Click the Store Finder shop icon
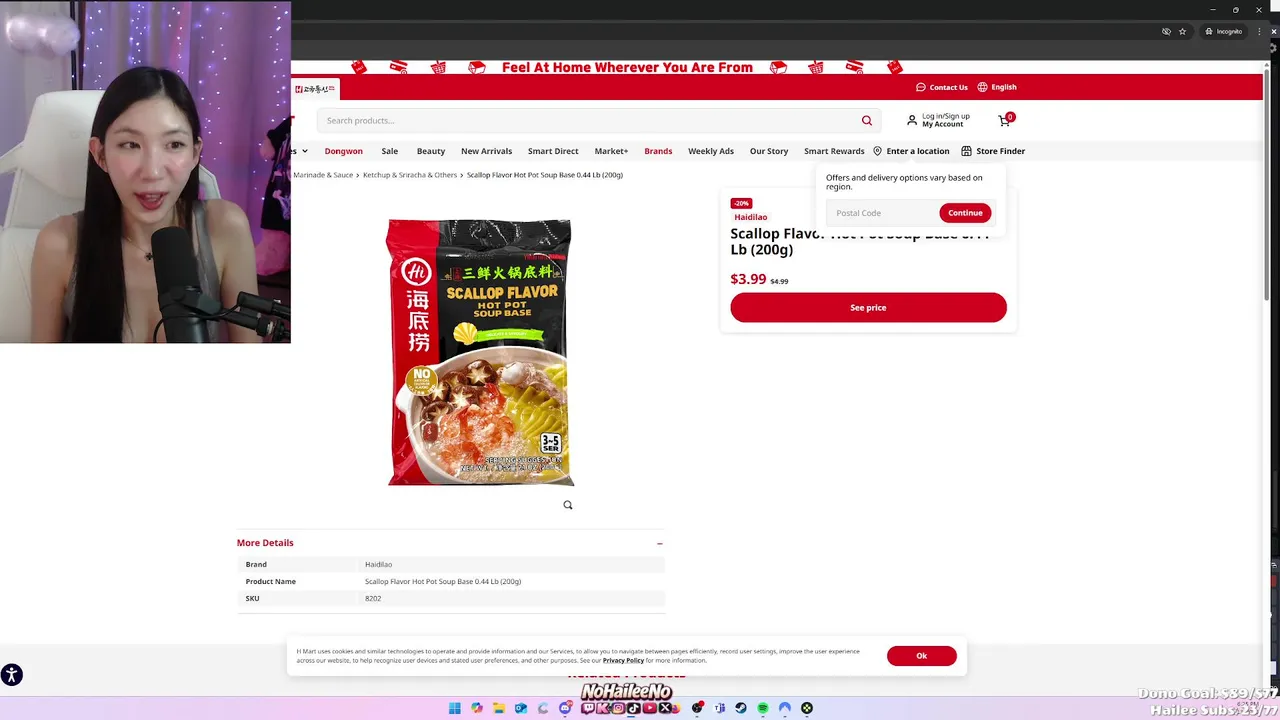Image resolution: width=1280 pixels, height=720 pixels. point(966,151)
